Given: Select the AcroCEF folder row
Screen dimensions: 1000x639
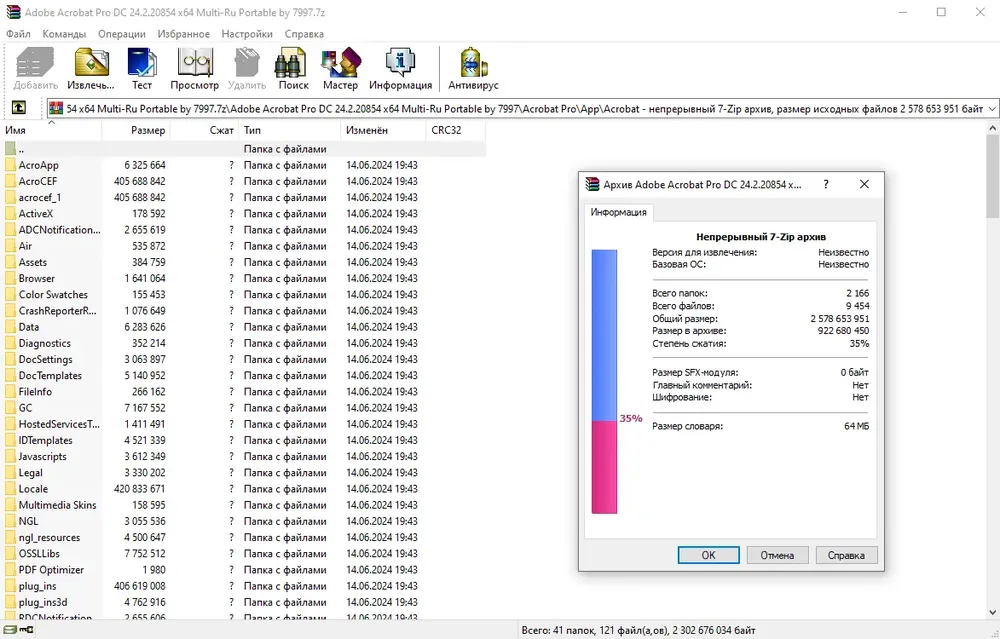Looking at the screenshot, I should [x=243, y=182].
